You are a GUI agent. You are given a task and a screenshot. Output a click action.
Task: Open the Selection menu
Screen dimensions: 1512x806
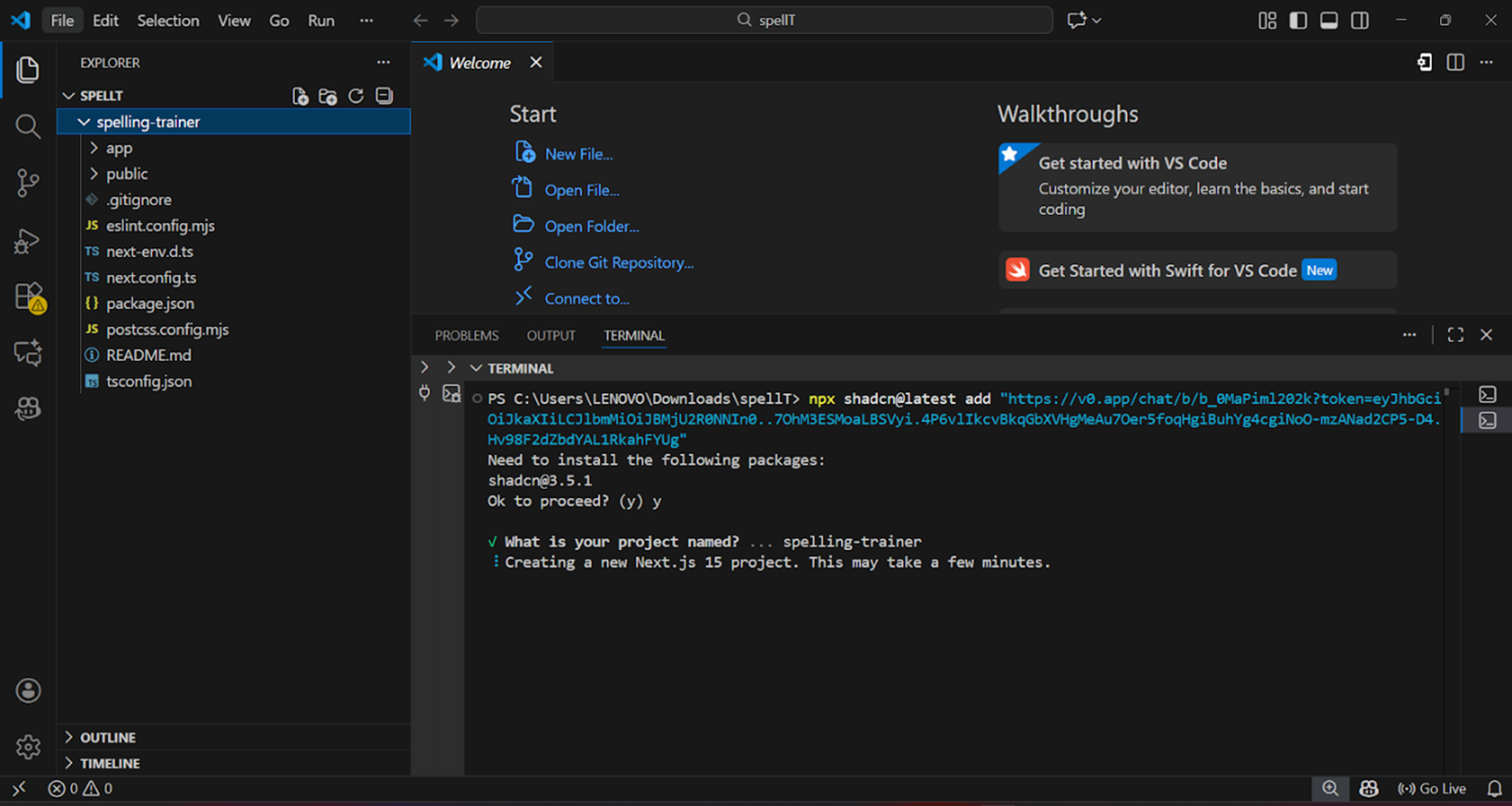[168, 21]
